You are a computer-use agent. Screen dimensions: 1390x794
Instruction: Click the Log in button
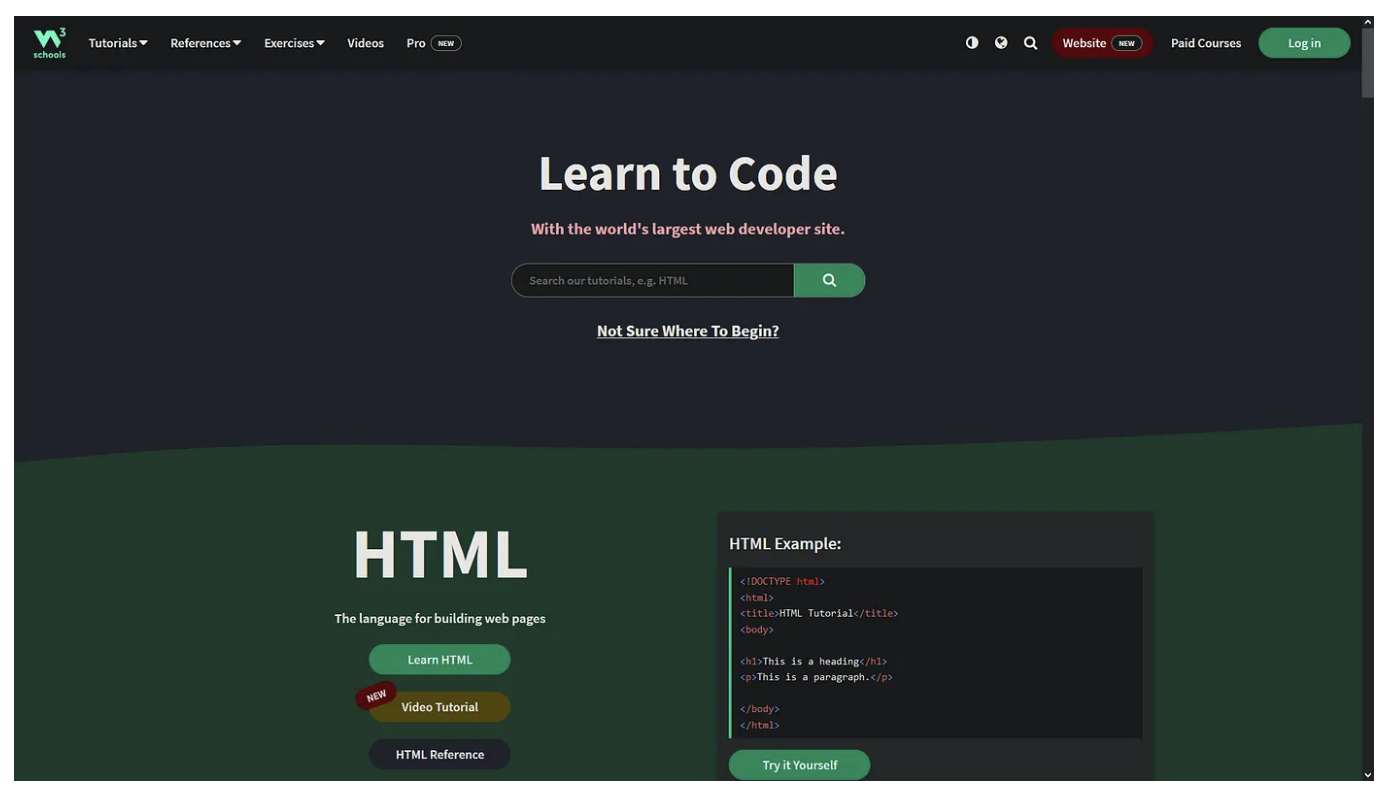pos(1304,43)
